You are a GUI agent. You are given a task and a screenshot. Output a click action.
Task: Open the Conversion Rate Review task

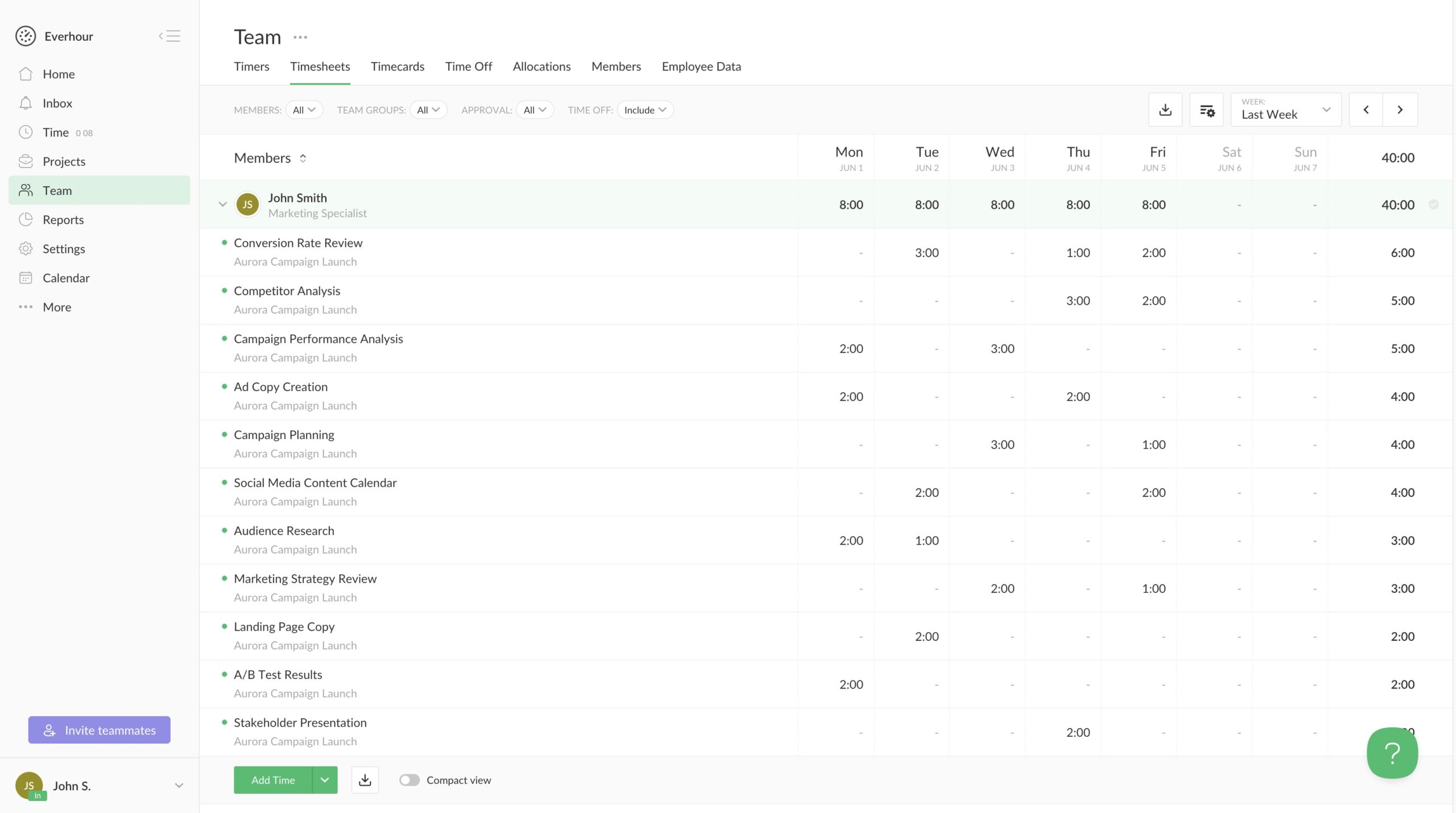point(298,243)
